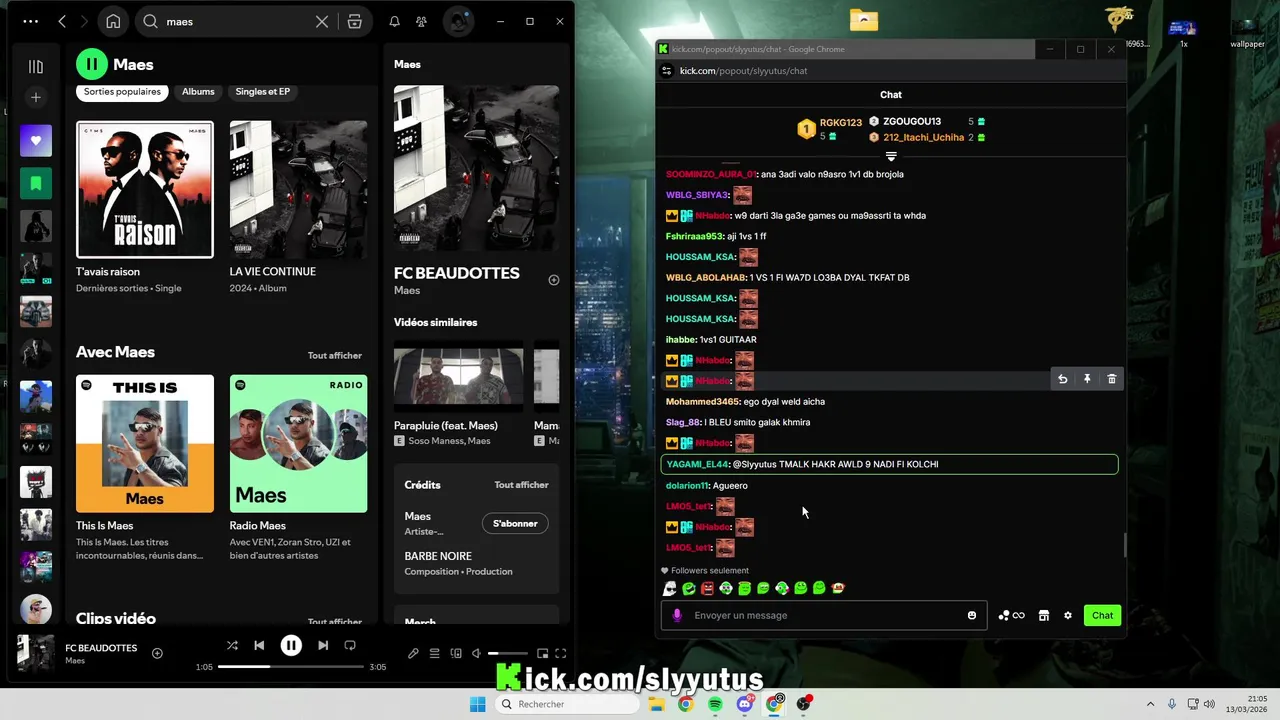This screenshot has width=1280, height=720.
Task: Open the mini player
Action: [543, 653]
